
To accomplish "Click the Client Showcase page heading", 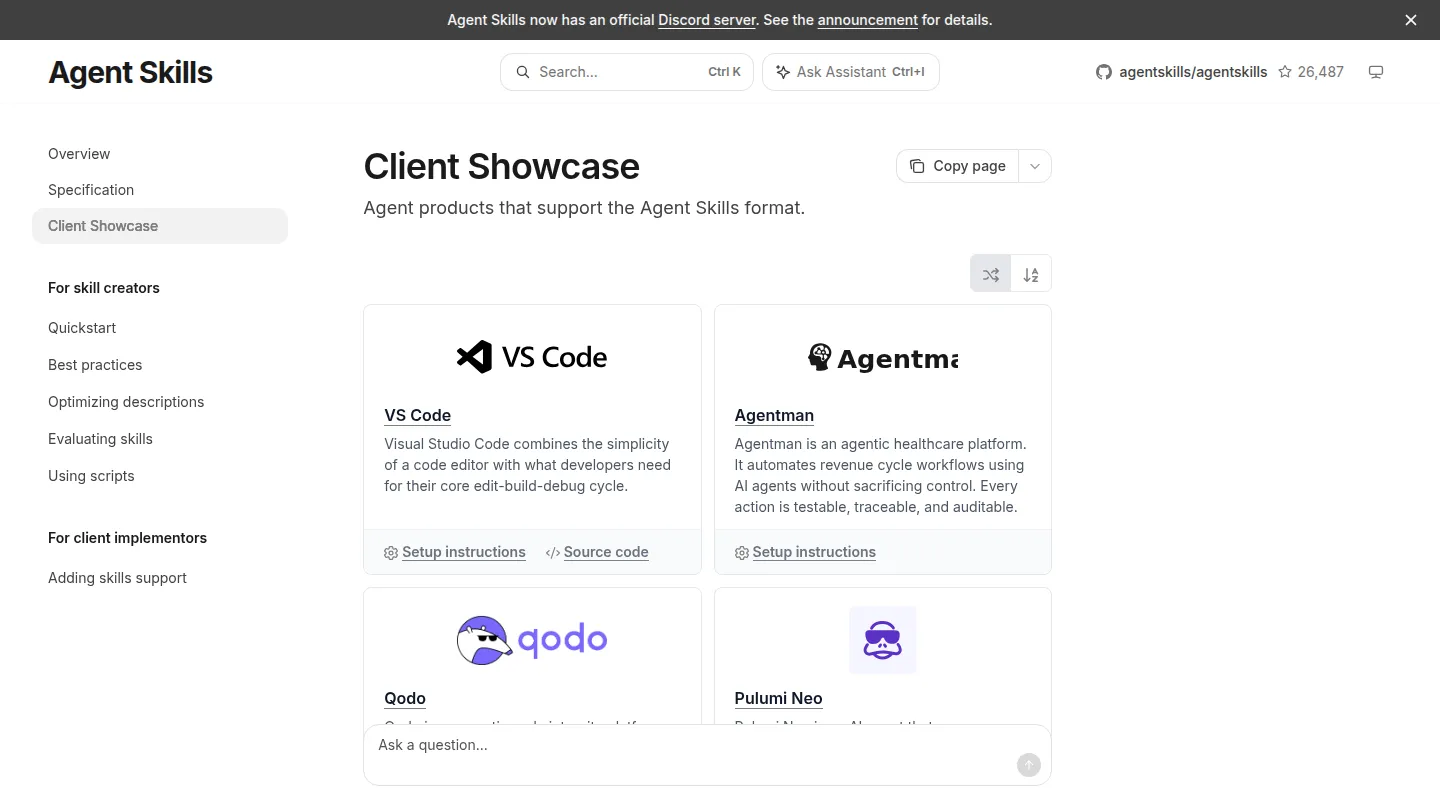I will pyautogui.click(x=501, y=166).
